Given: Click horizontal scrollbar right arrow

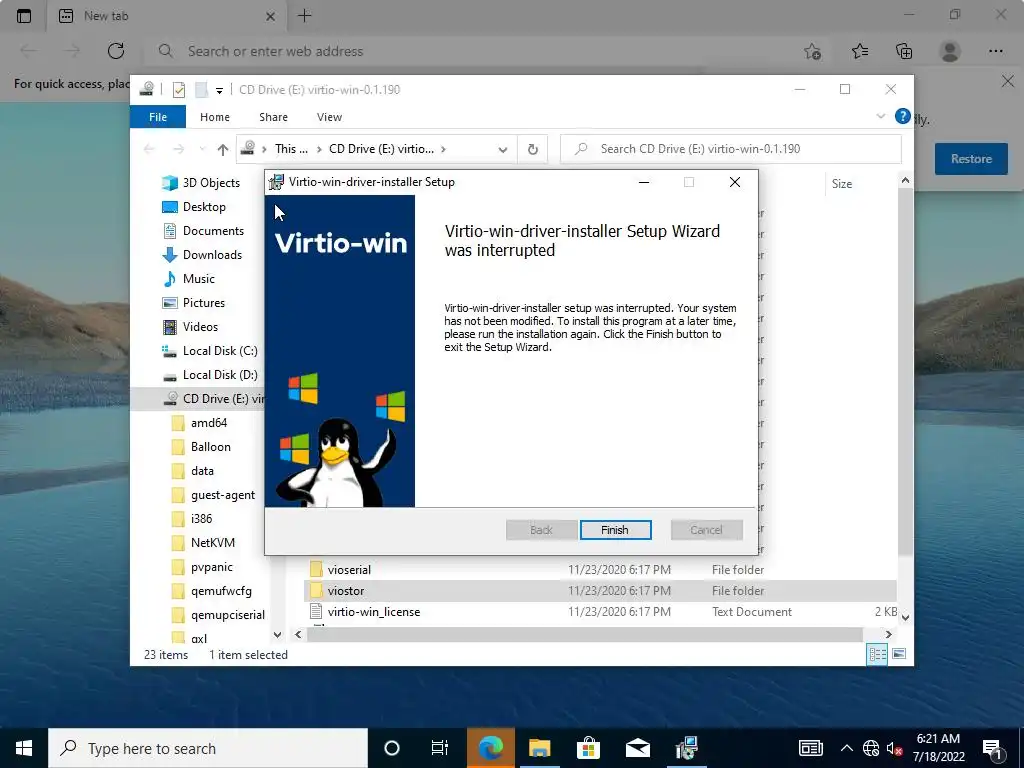Looking at the screenshot, I should point(888,634).
